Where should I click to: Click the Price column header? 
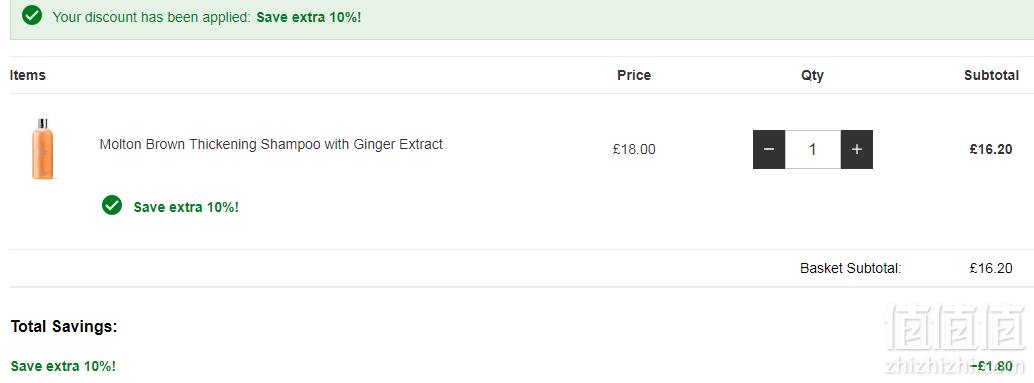[634, 75]
